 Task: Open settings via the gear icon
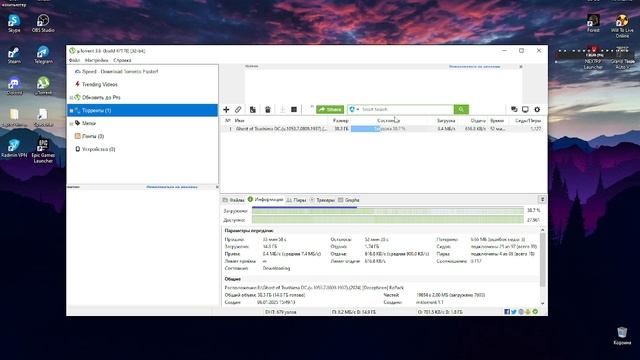pos(537,109)
